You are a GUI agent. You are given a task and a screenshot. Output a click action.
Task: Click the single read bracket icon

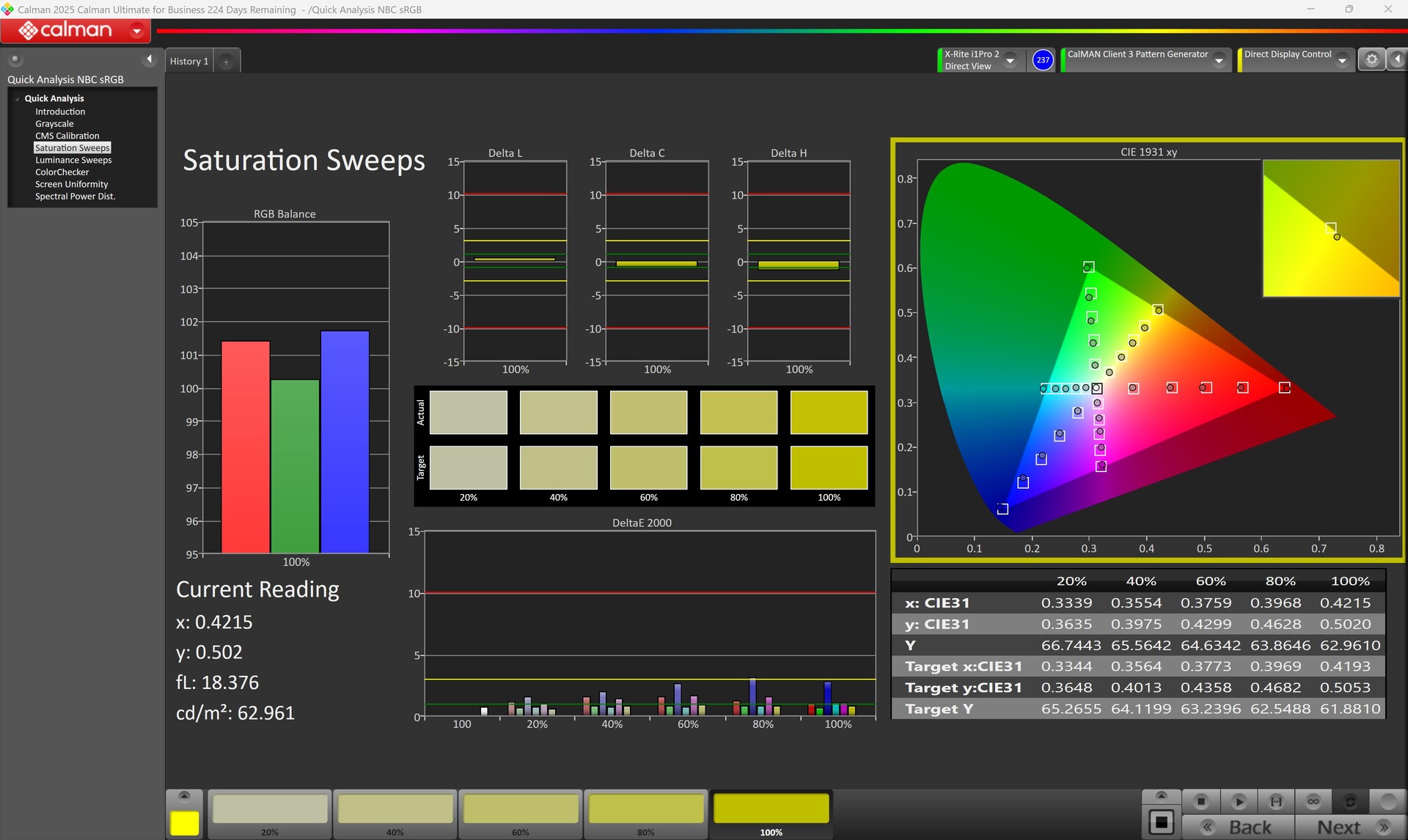(x=1276, y=801)
